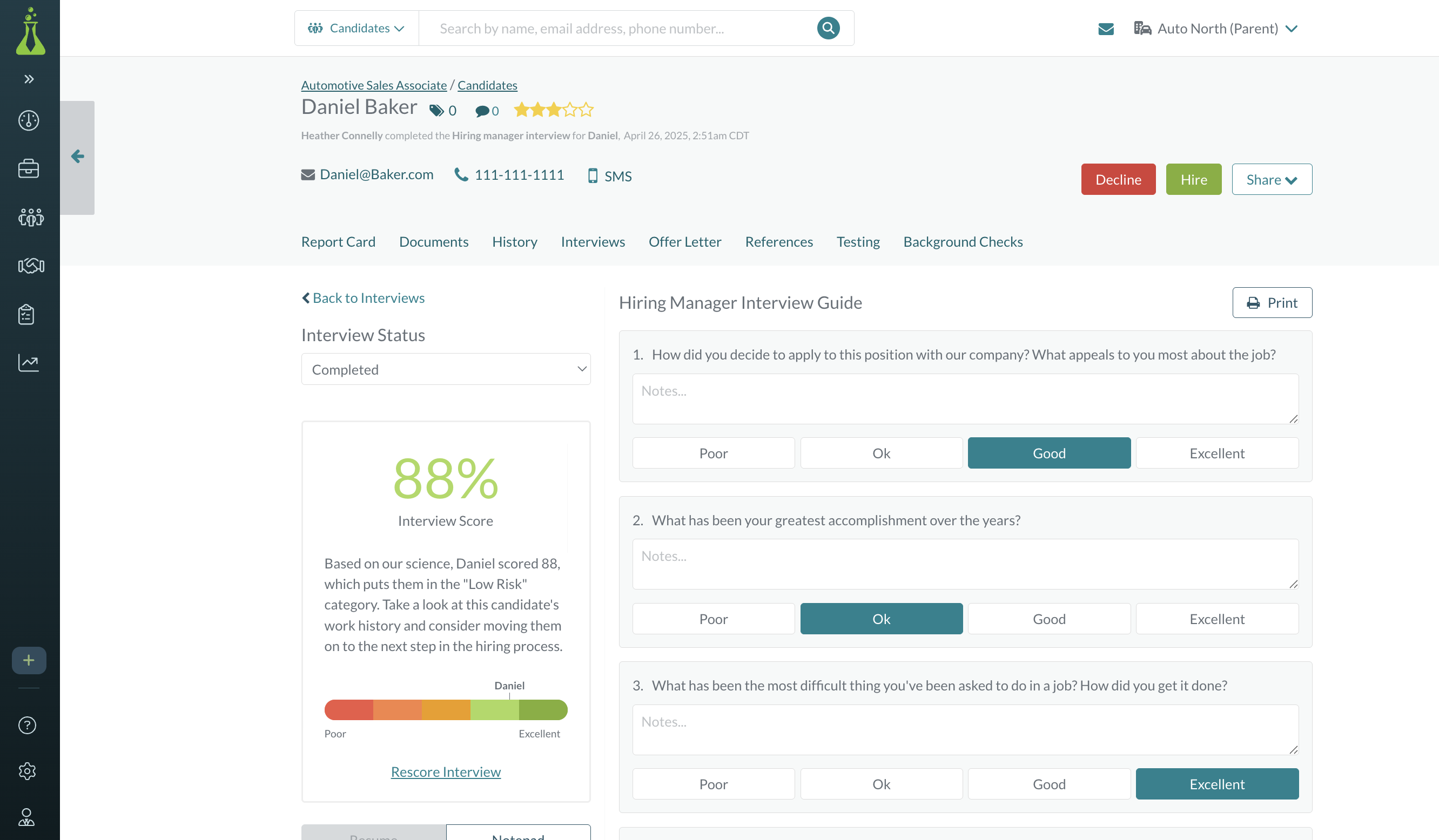This screenshot has width=1439, height=840.
Task: Open the mail envelope icon in header
Action: [x=1106, y=29]
